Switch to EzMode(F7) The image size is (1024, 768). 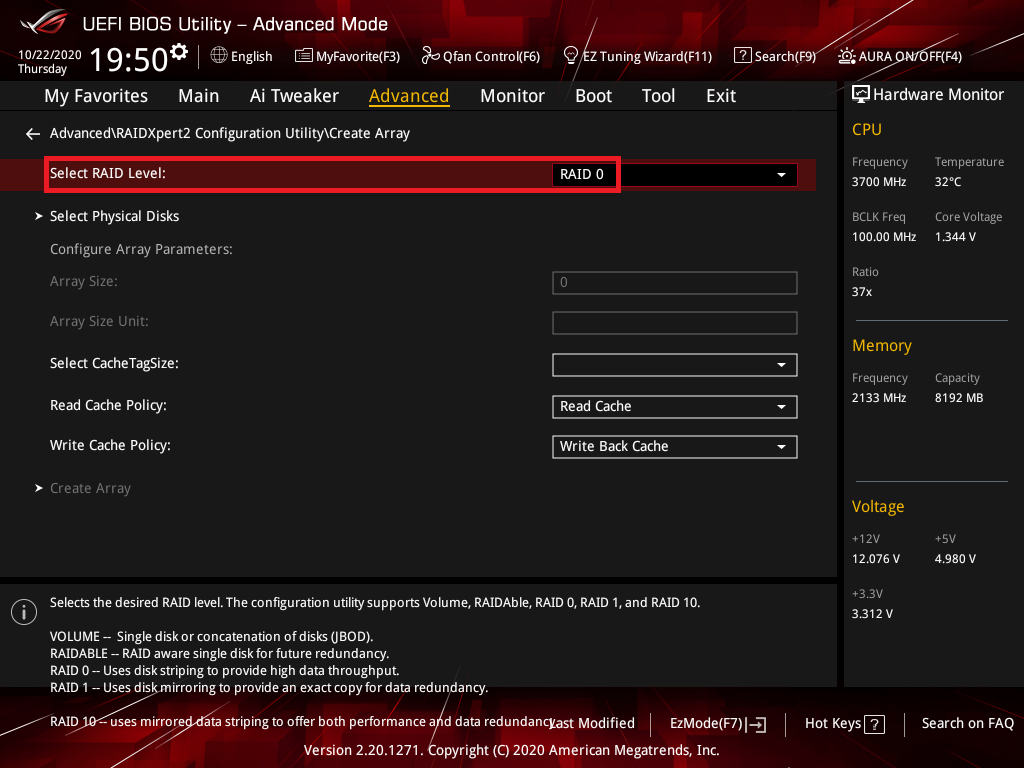(x=717, y=723)
